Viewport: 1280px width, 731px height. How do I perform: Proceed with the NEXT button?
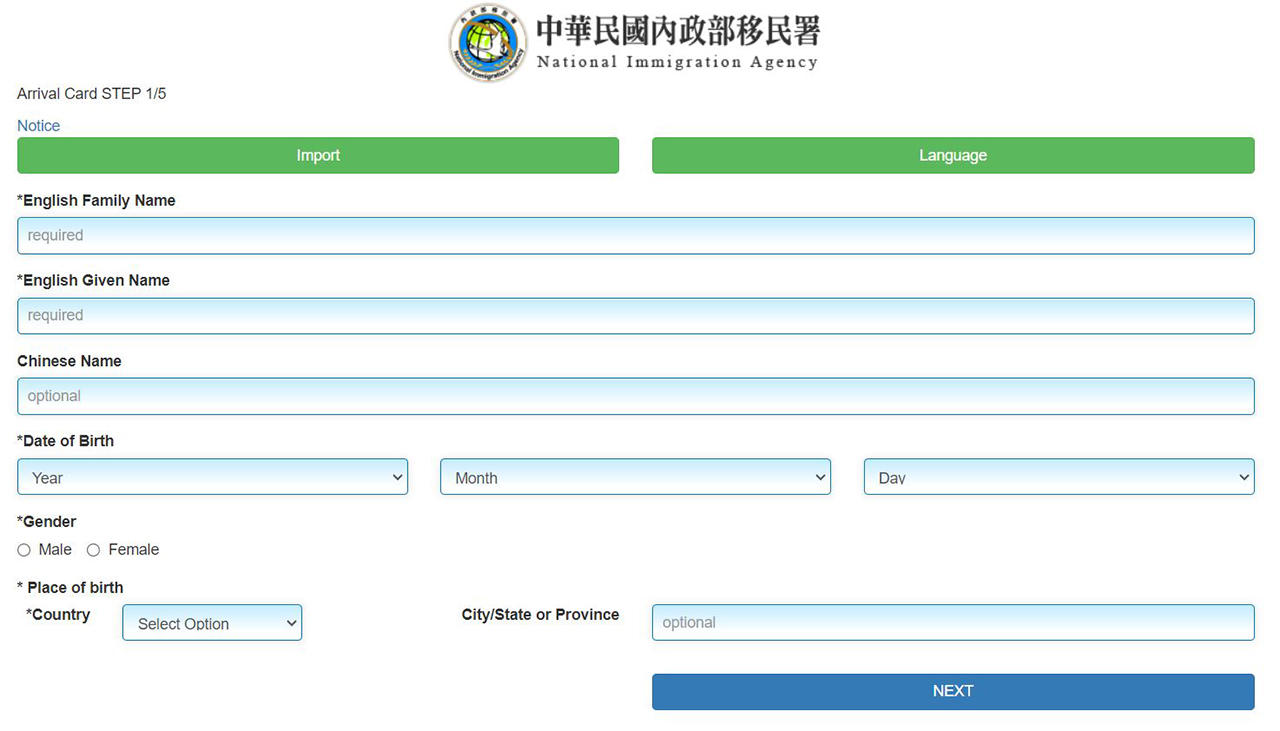(953, 691)
